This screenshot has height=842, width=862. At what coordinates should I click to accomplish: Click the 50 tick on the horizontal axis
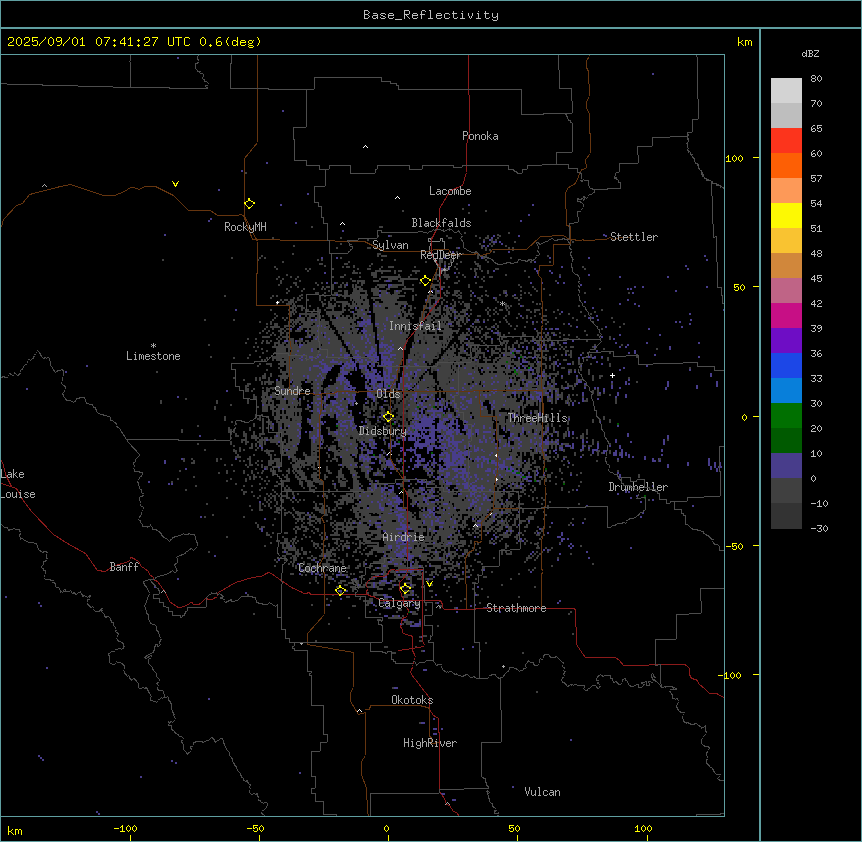point(514,828)
